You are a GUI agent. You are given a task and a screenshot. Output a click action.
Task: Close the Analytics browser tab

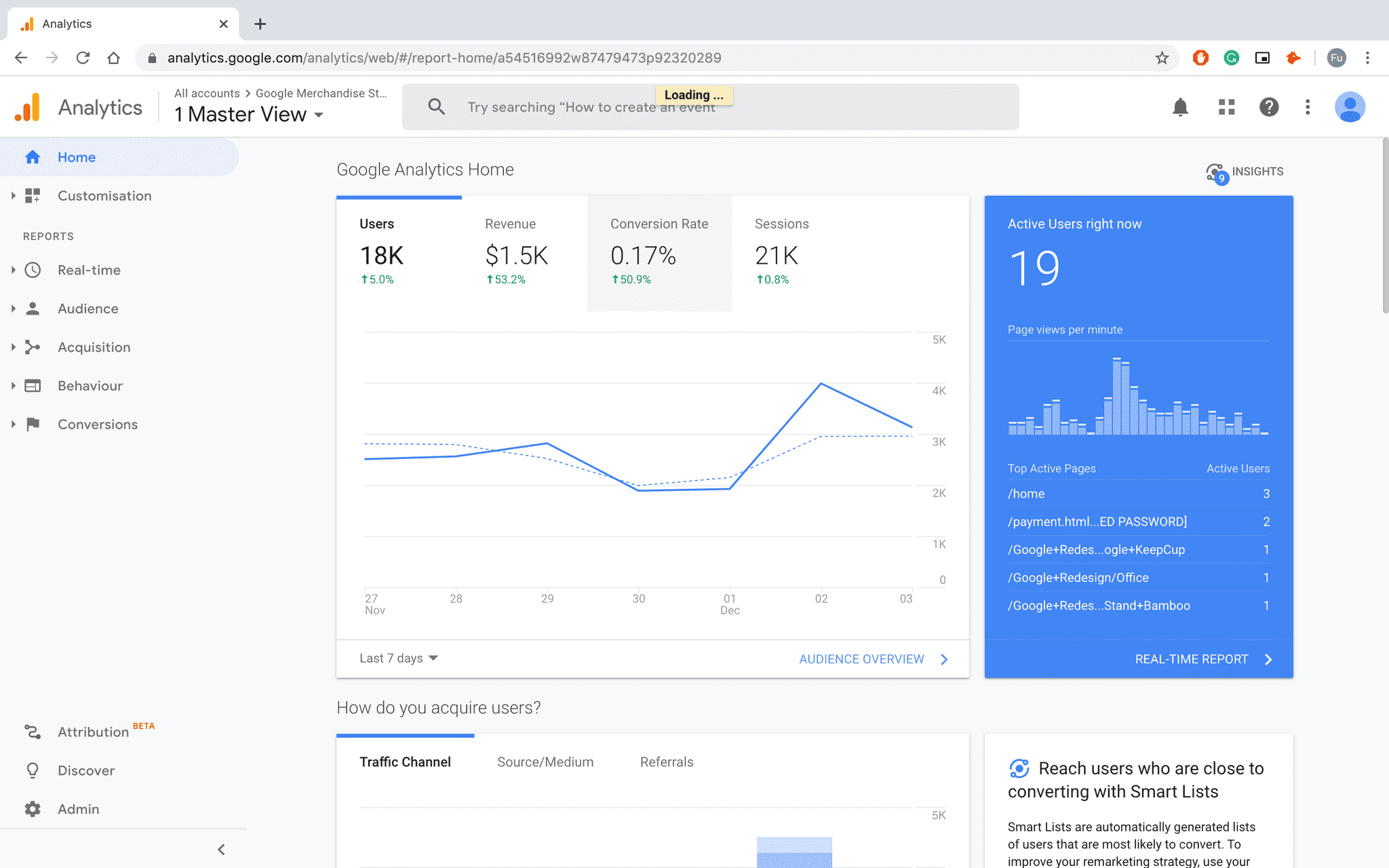click(223, 24)
